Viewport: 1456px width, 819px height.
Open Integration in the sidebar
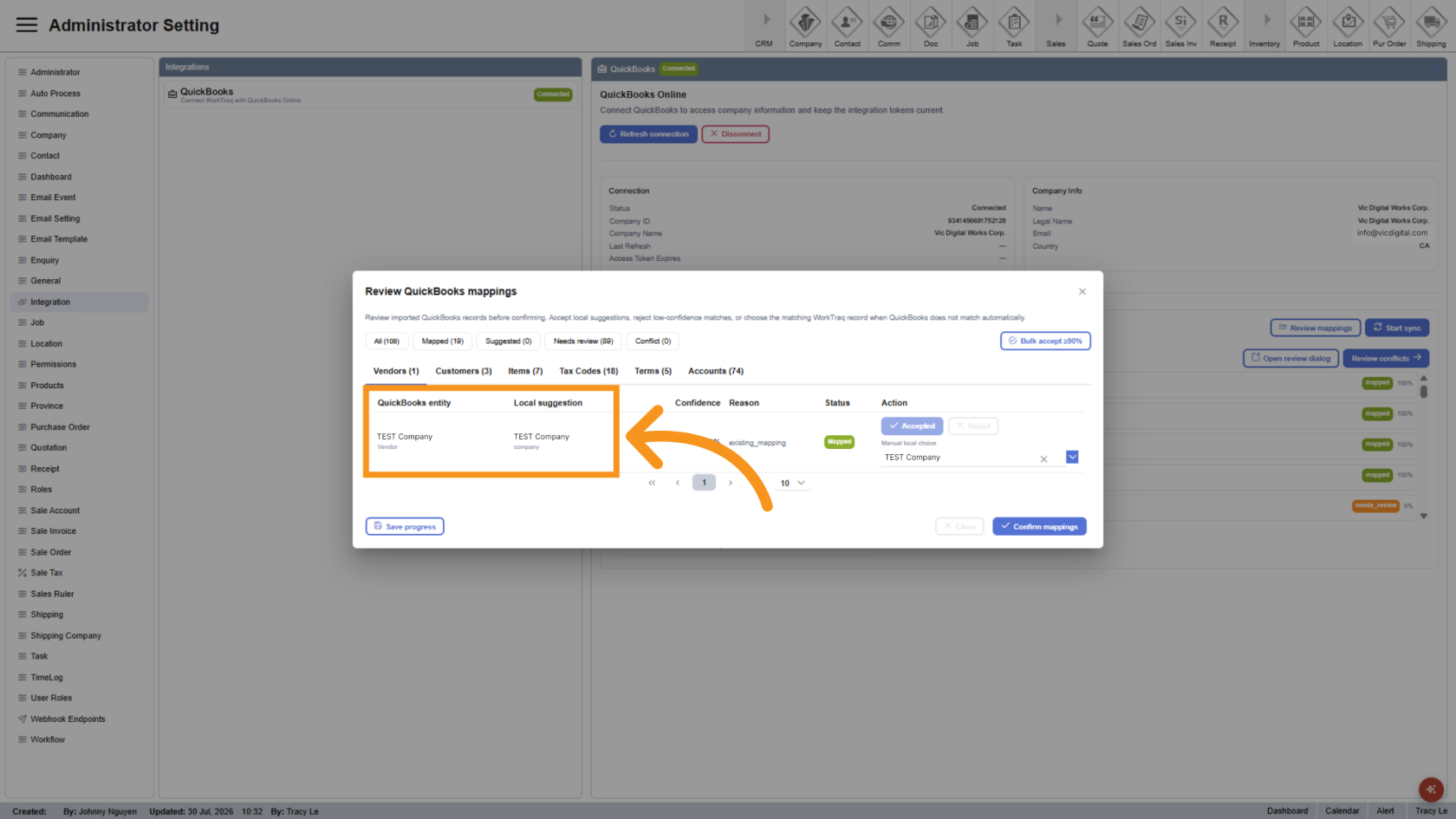point(79,302)
